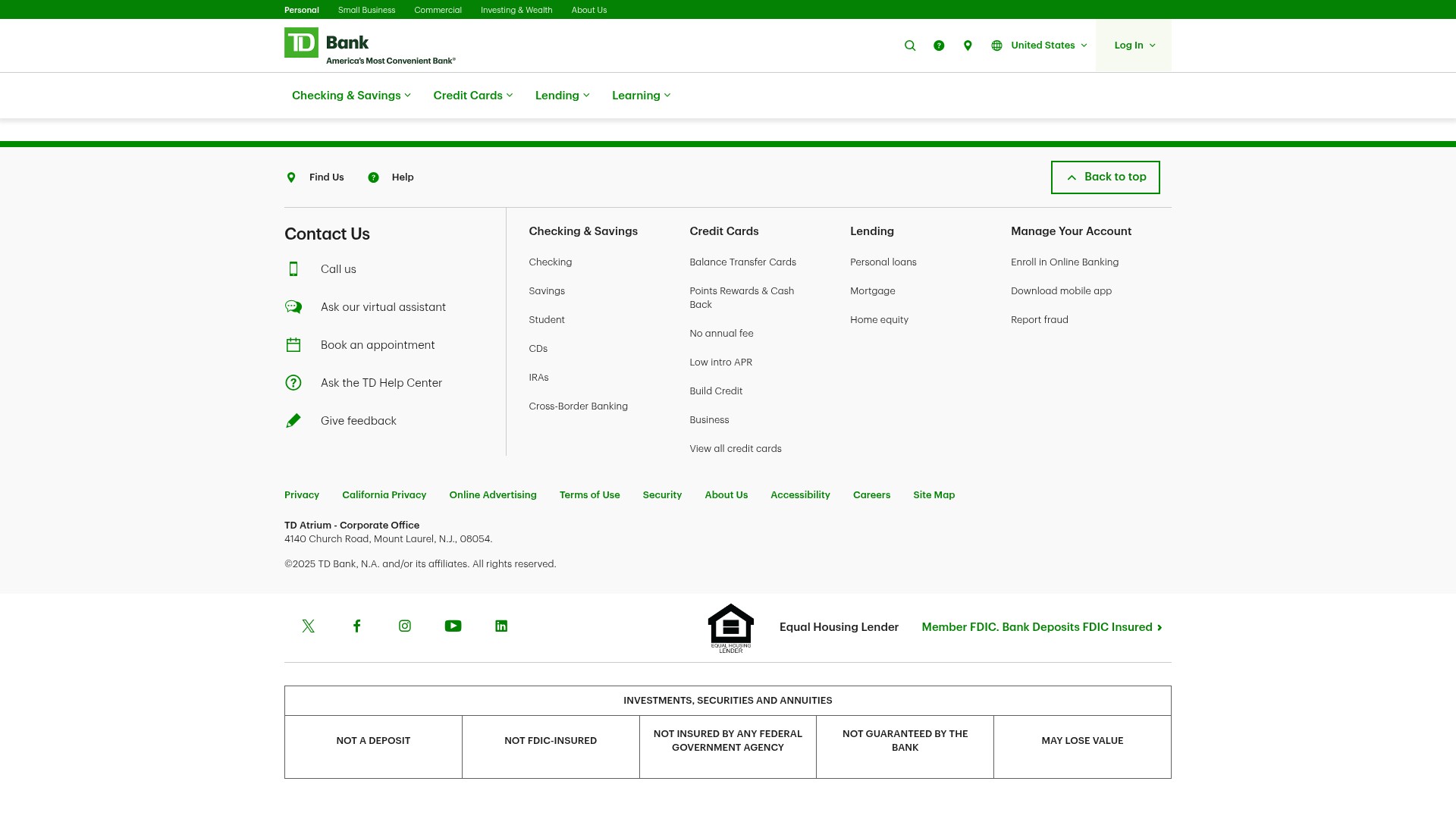Open TD Bank's YouTube channel
Image resolution: width=1456 pixels, height=819 pixels.
click(x=453, y=626)
